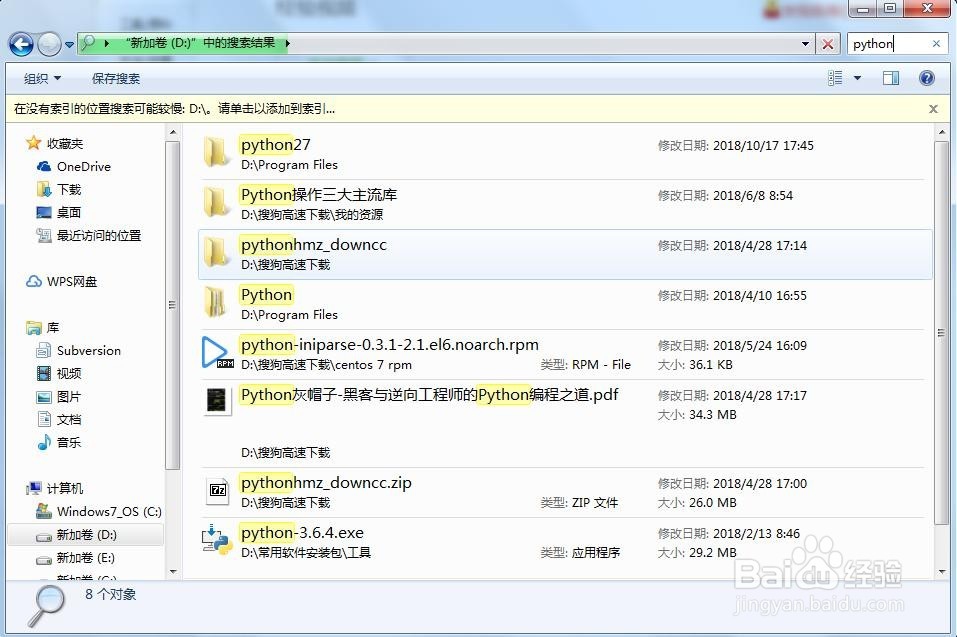Click the index warning info bar message
The width and height of the screenshot is (957, 637).
(x=175, y=109)
